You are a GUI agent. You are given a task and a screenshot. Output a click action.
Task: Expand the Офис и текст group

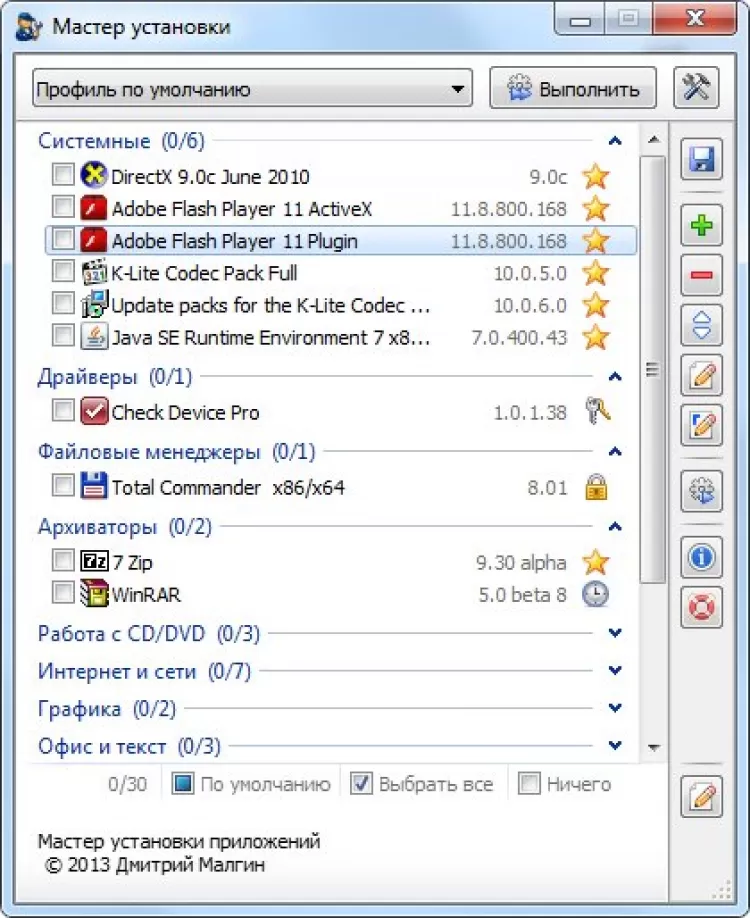615,745
